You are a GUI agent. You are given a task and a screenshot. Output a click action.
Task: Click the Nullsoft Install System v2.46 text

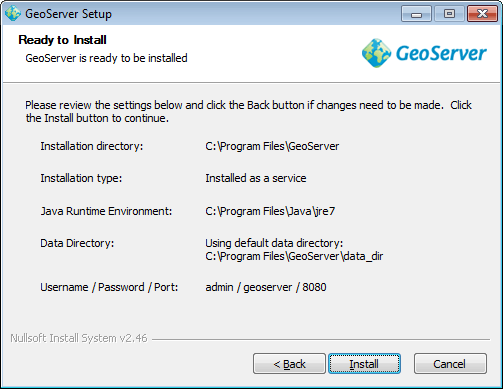[79, 338]
